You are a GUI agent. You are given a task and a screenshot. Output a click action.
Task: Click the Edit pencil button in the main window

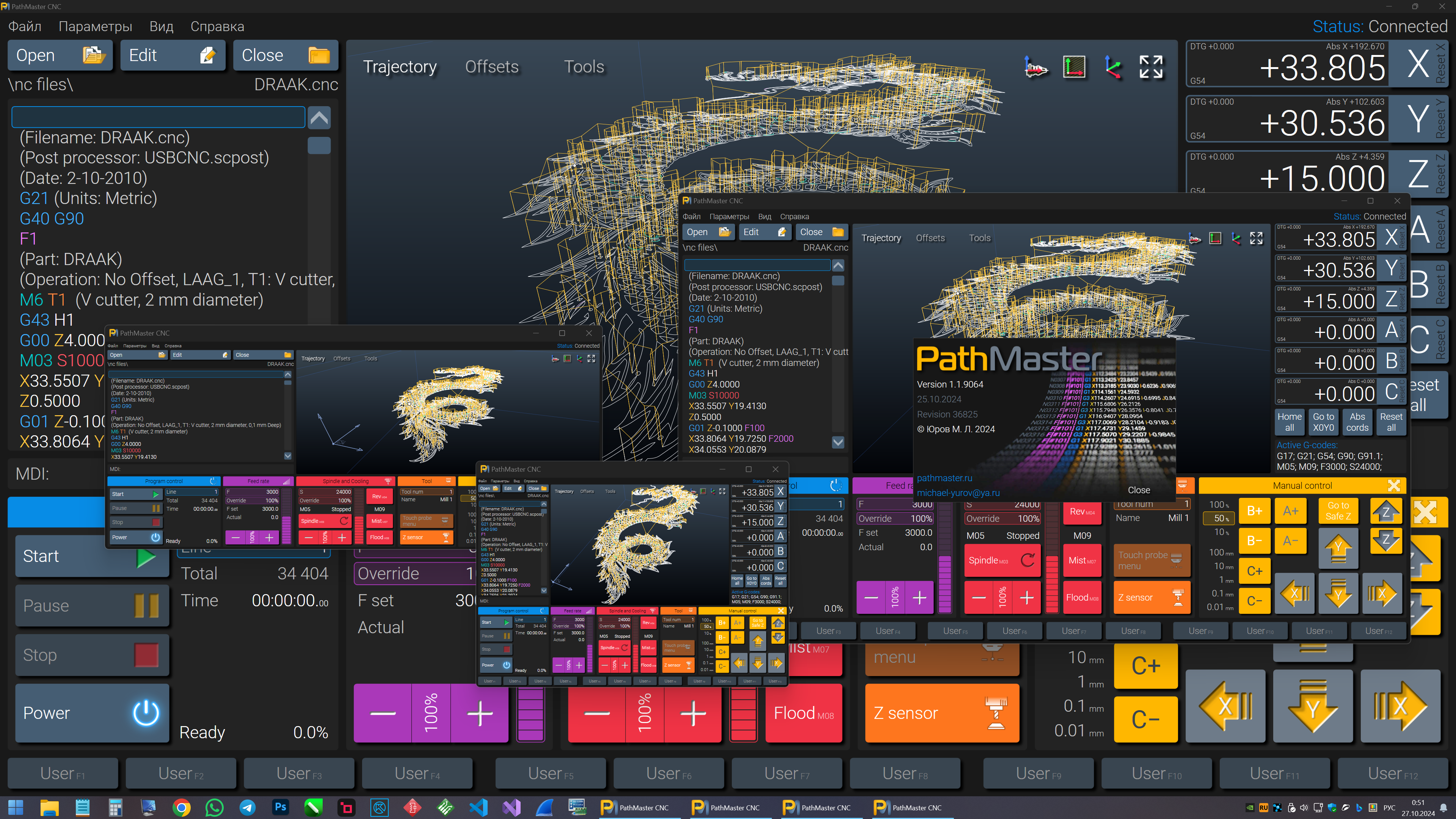coord(173,55)
